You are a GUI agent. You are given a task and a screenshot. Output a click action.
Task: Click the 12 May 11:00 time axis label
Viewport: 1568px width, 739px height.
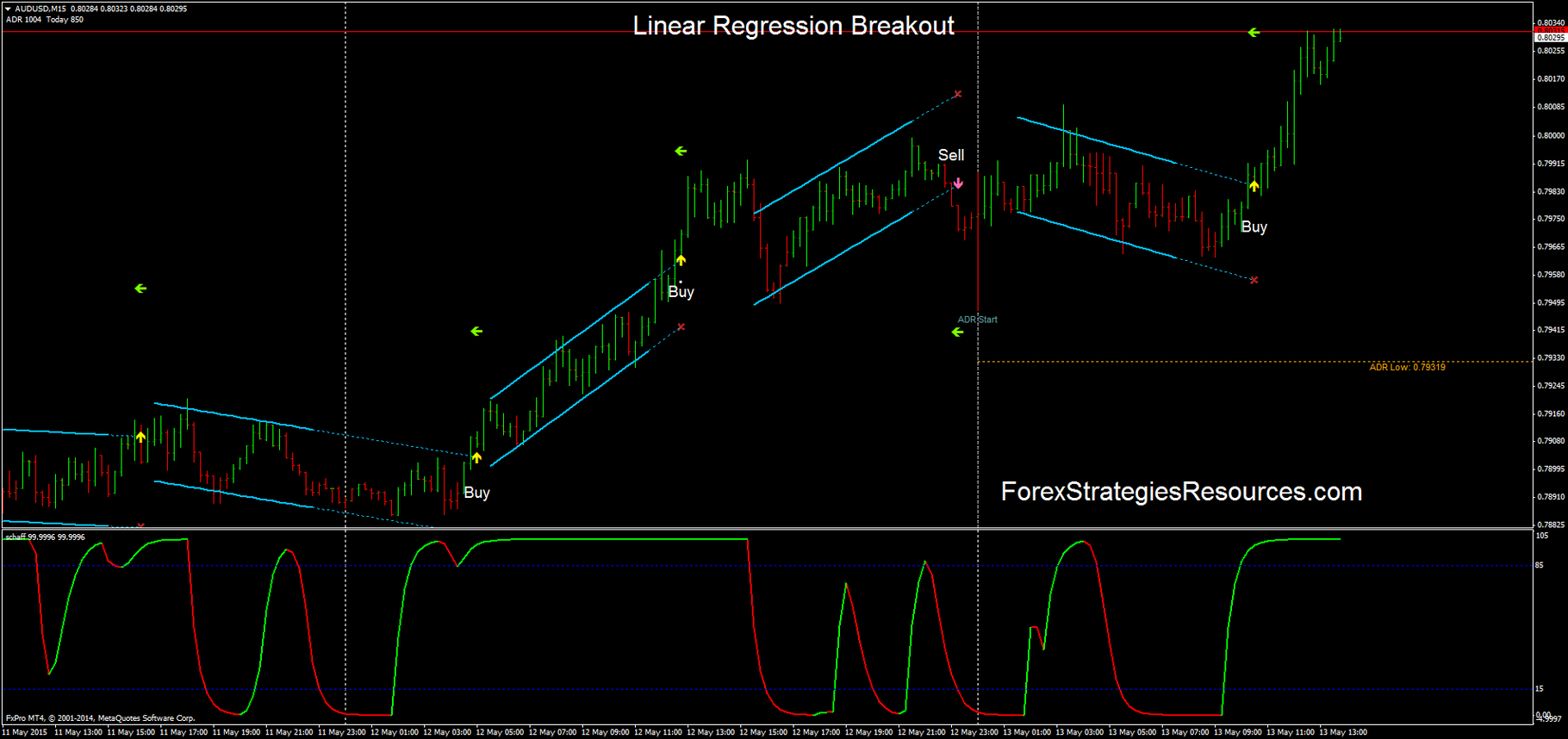(x=658, y=733)
